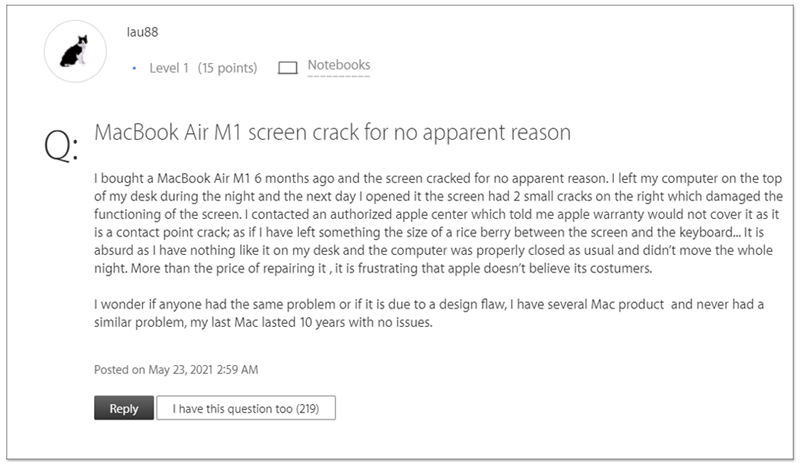Open the 'MacBook Air M1 screen crack' question title
This screenshot has width=800, height=465.
333,132
